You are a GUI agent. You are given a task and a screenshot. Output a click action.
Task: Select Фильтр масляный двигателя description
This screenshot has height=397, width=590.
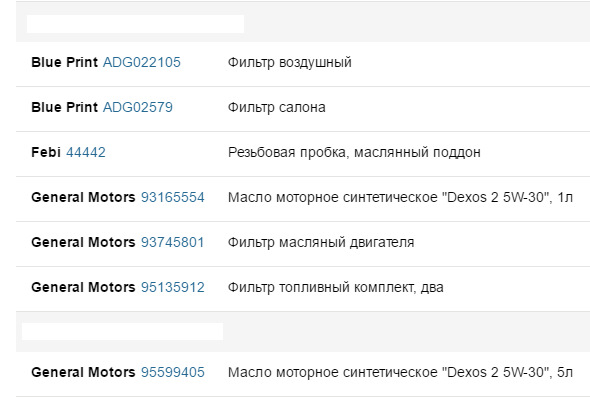click(x=321, y=242)
